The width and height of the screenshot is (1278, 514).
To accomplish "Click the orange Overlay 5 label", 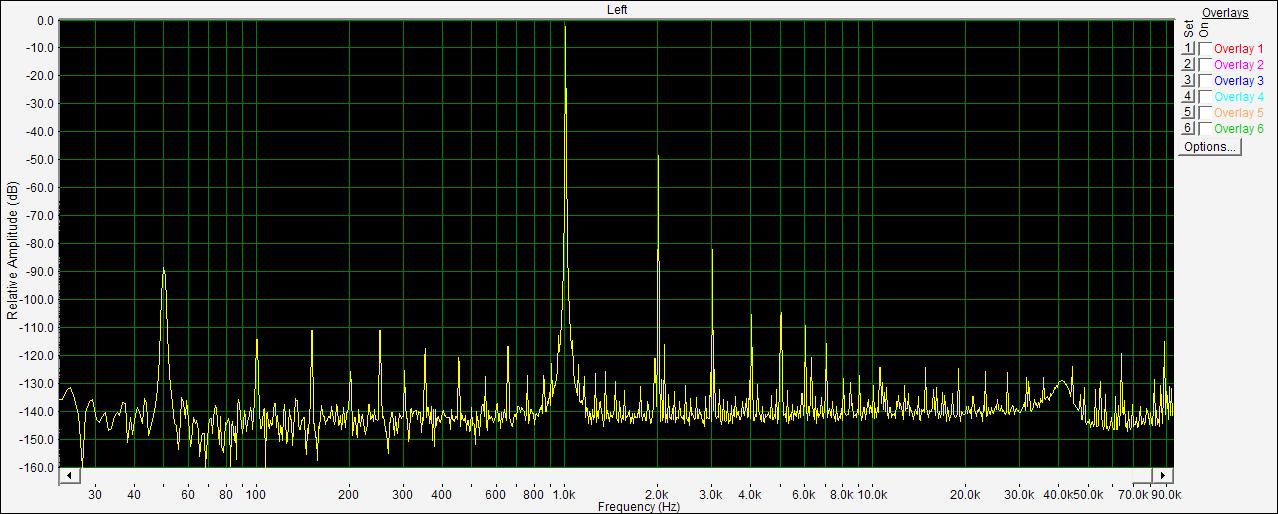I will coord(1238,113).
